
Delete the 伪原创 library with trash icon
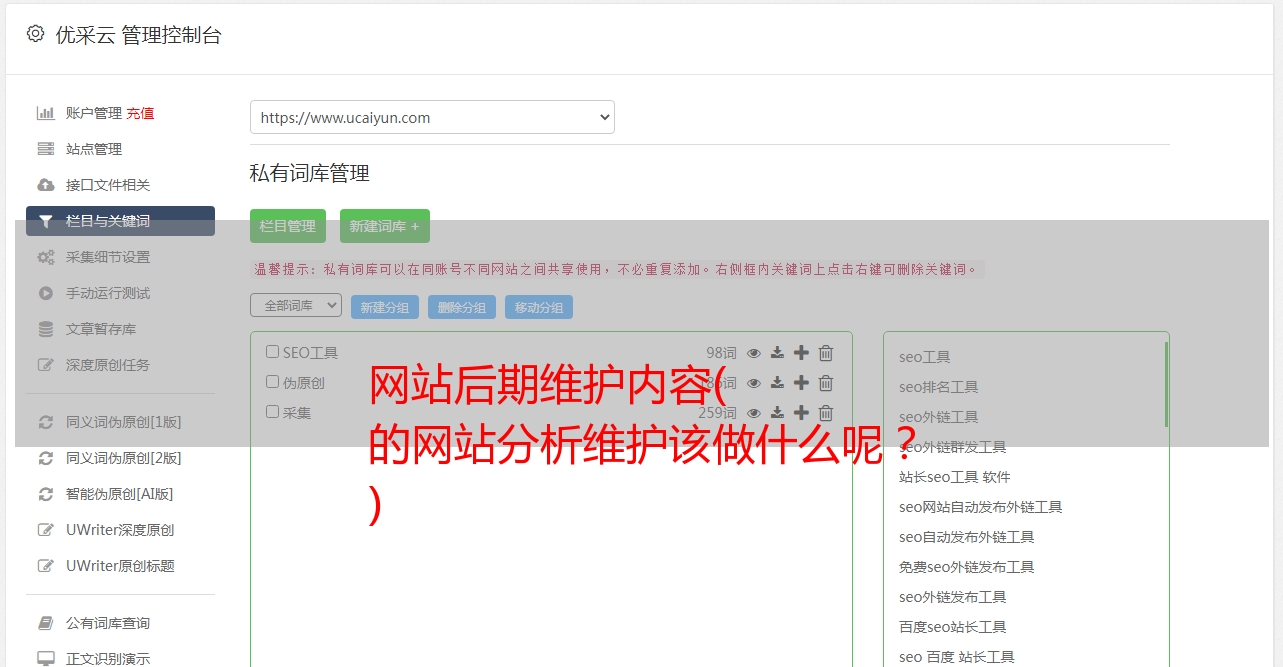coord(826,383)
